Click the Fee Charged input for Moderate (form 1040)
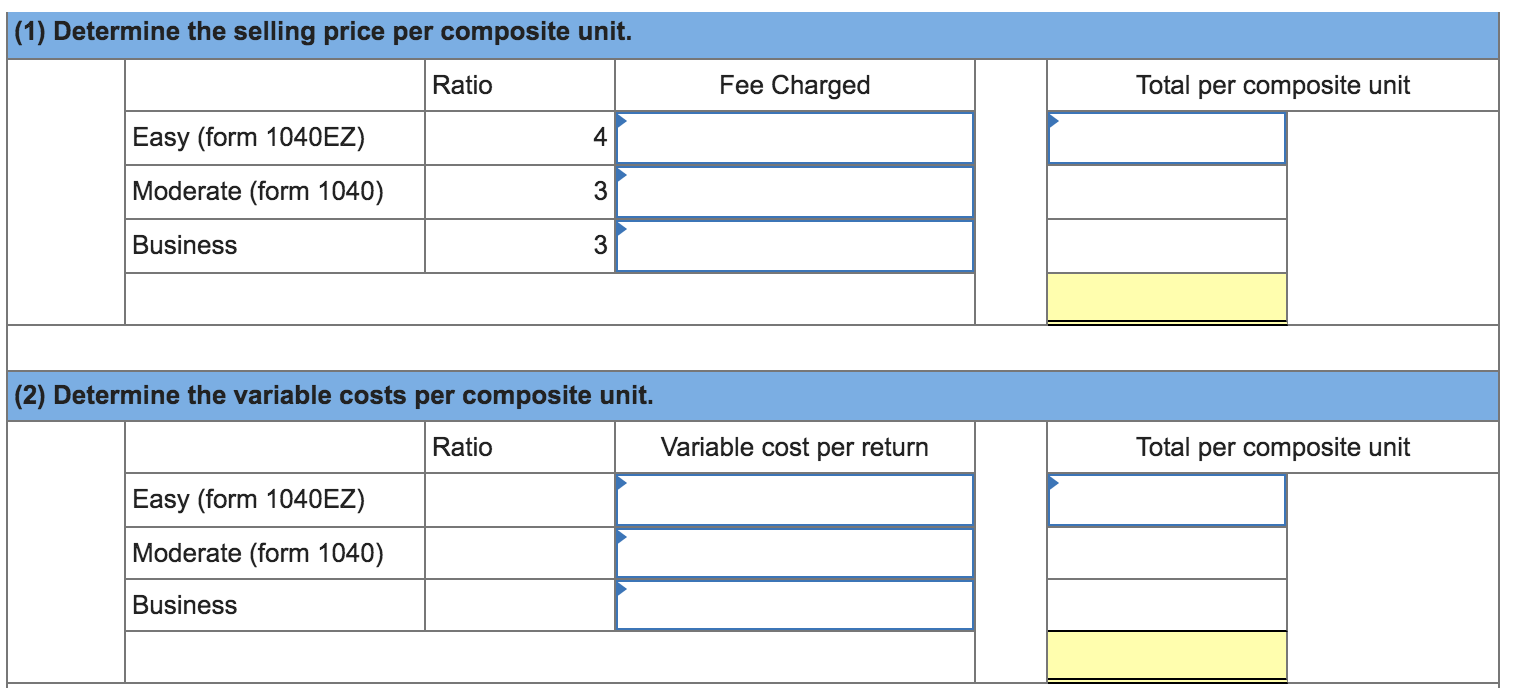The image size is (1522, 688). coord(795,192)
